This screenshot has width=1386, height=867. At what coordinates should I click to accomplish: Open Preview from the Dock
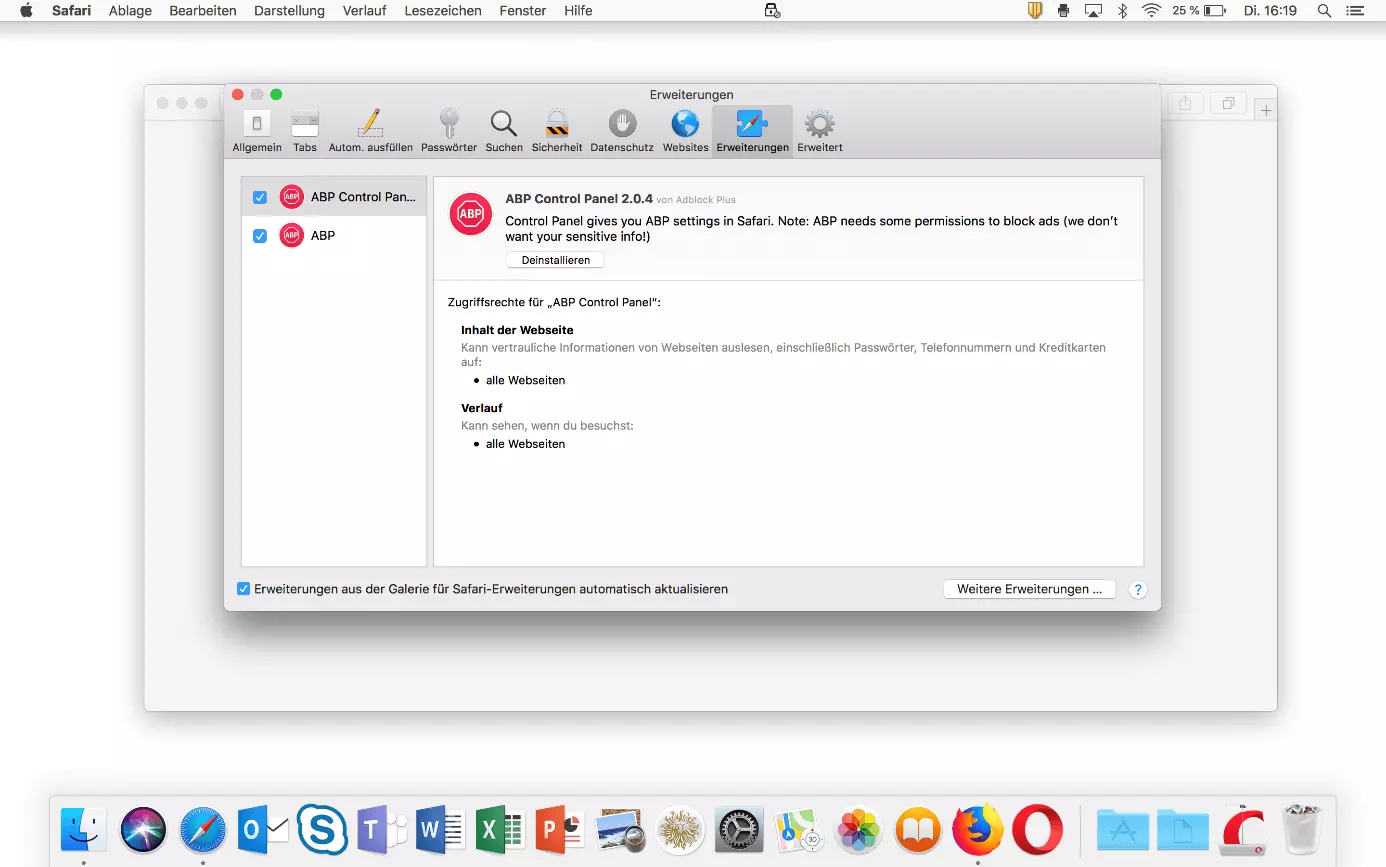coord(619,829)
